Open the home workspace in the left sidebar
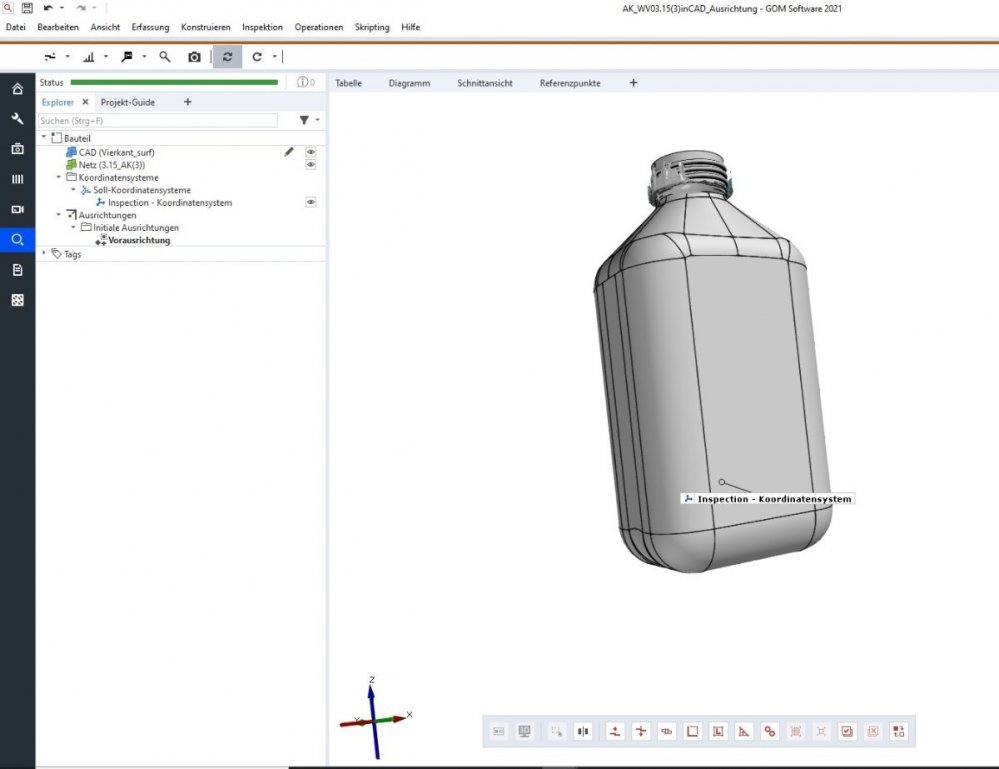The height and width of the screenshot is (769, 999). coord(17,89)
